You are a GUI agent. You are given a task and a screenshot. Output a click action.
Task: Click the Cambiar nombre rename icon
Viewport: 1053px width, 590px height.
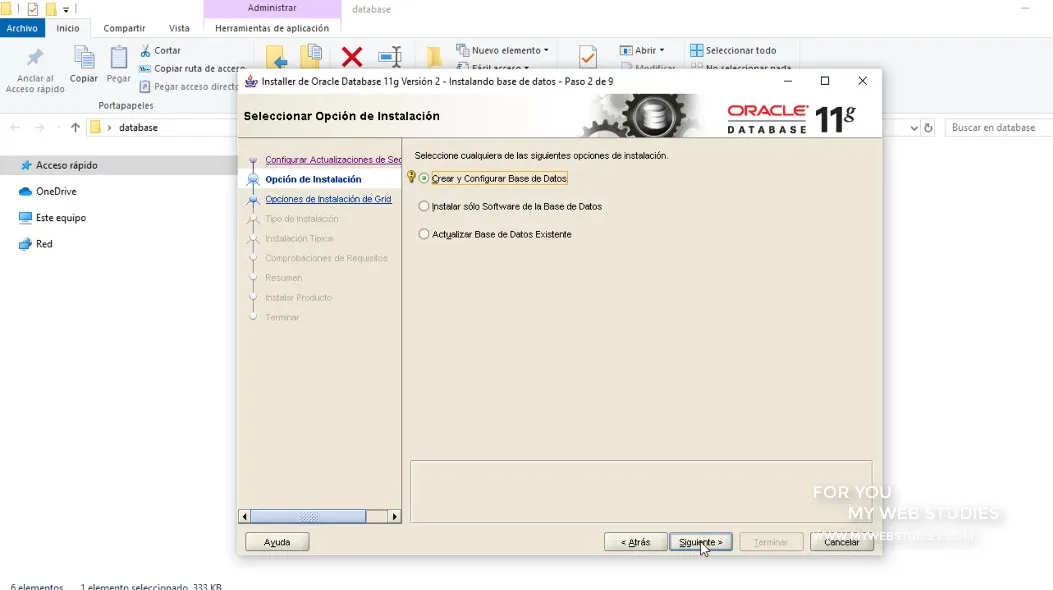coord(390,57)
